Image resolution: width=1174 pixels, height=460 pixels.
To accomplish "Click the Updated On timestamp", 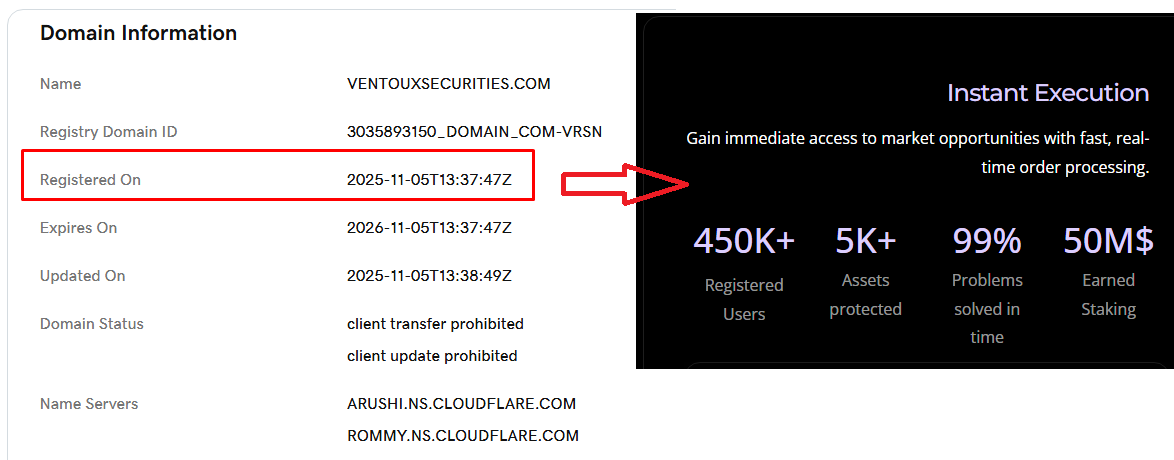I will (429, 276).
